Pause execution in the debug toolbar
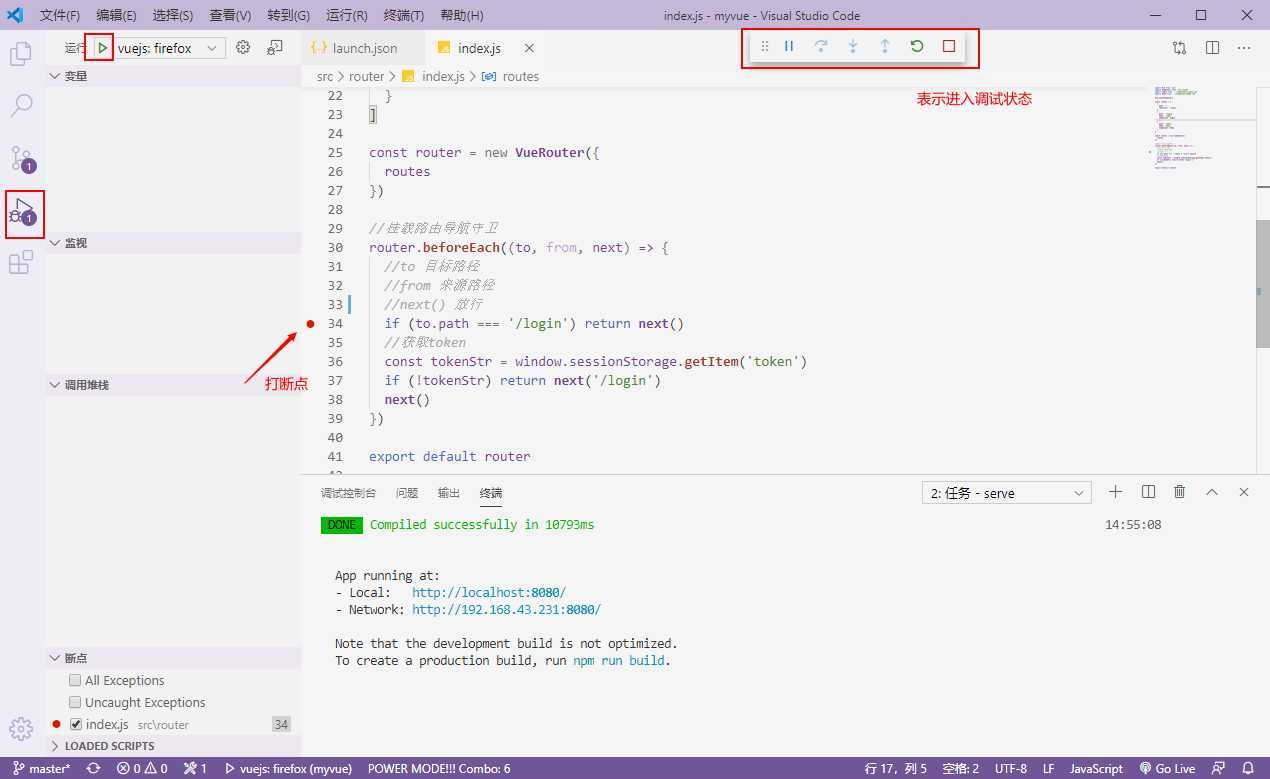Viewport: 1270px width, 779px height. (789, 46)
